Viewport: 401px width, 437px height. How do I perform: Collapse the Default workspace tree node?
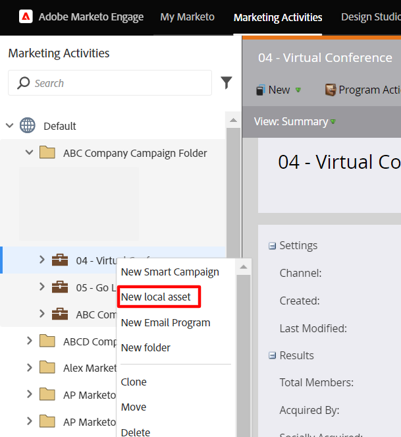pyautogui.click(x=10, y=126)
